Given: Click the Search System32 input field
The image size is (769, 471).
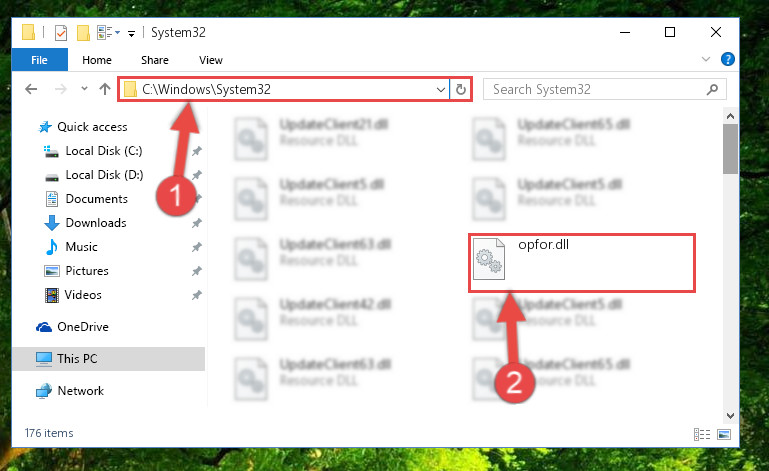Looking at the screenshot, I should tap(596, 89).
